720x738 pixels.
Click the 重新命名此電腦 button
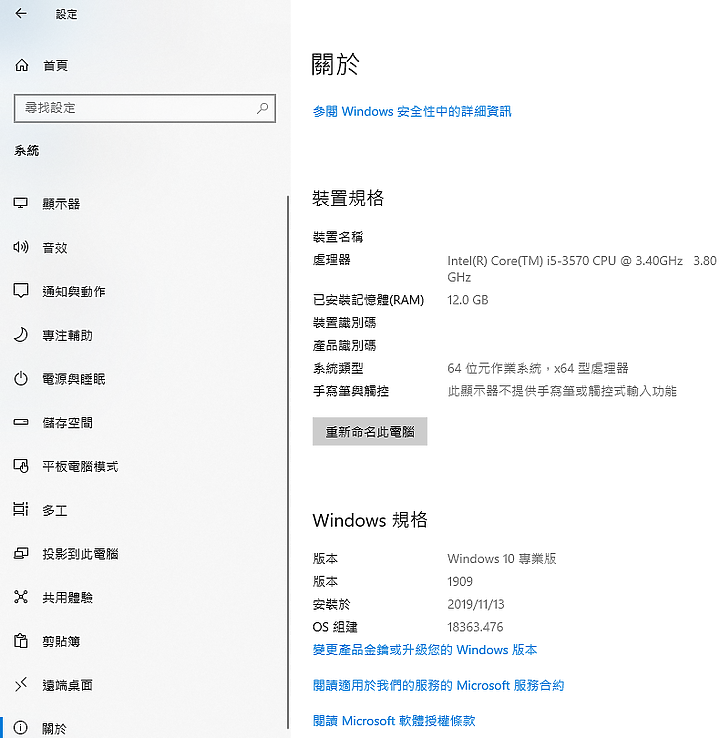pyautogui.click(x=370, y=431)
